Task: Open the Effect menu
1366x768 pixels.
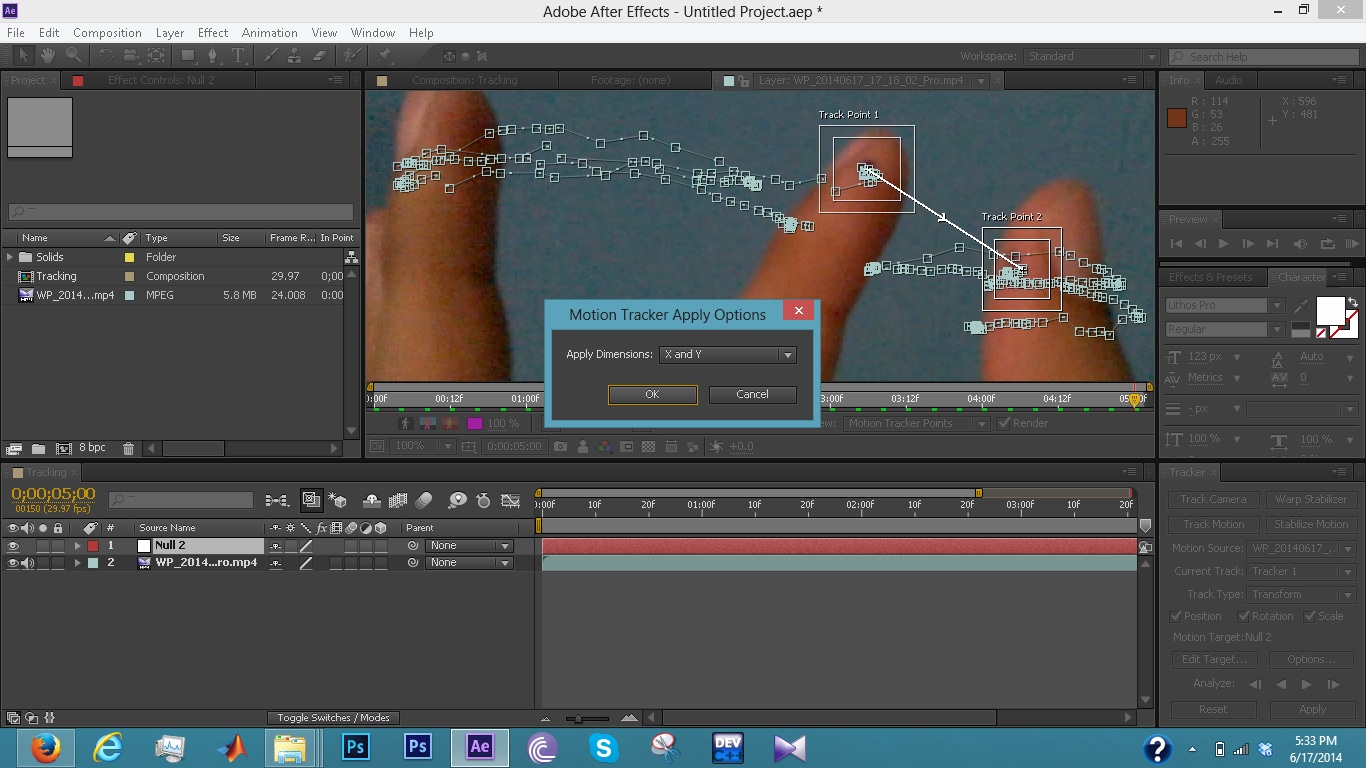Action: 213,33
